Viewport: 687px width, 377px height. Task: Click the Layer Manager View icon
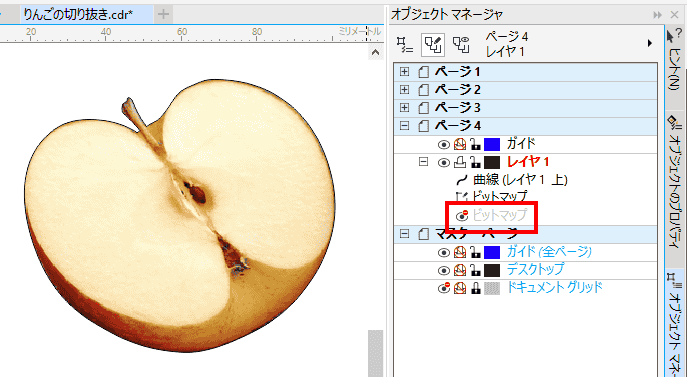461,45
